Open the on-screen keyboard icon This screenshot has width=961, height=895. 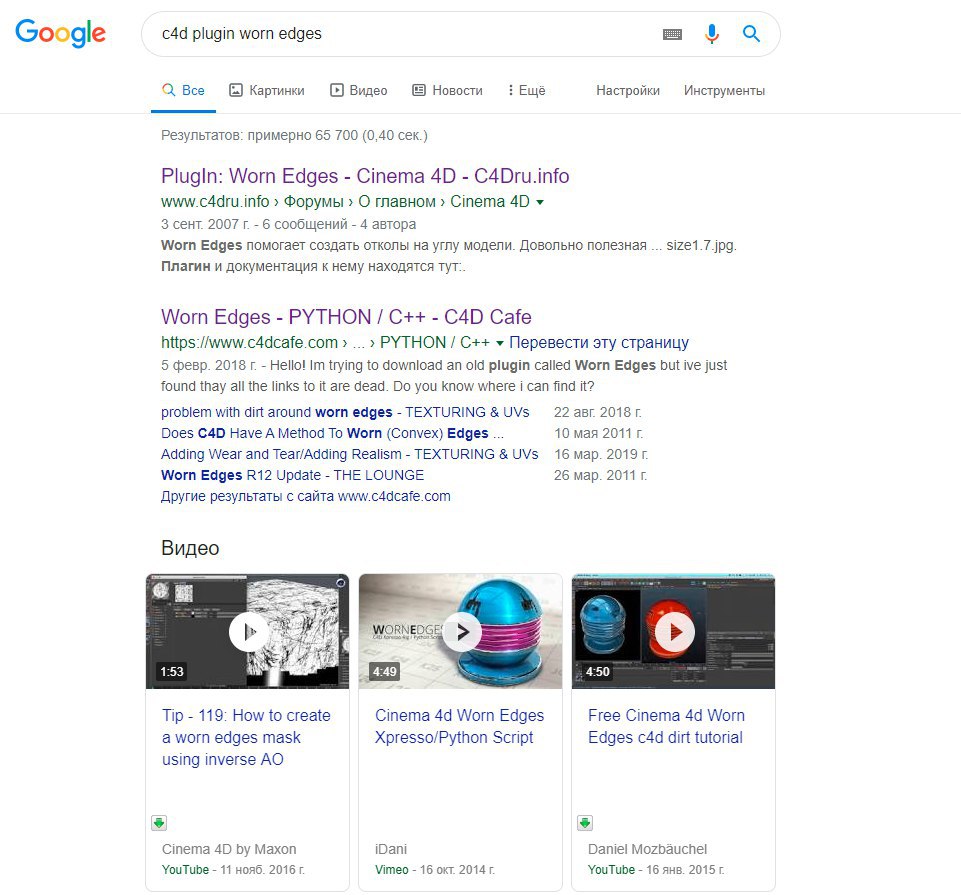pyautogui.click(x=672, y=34)
